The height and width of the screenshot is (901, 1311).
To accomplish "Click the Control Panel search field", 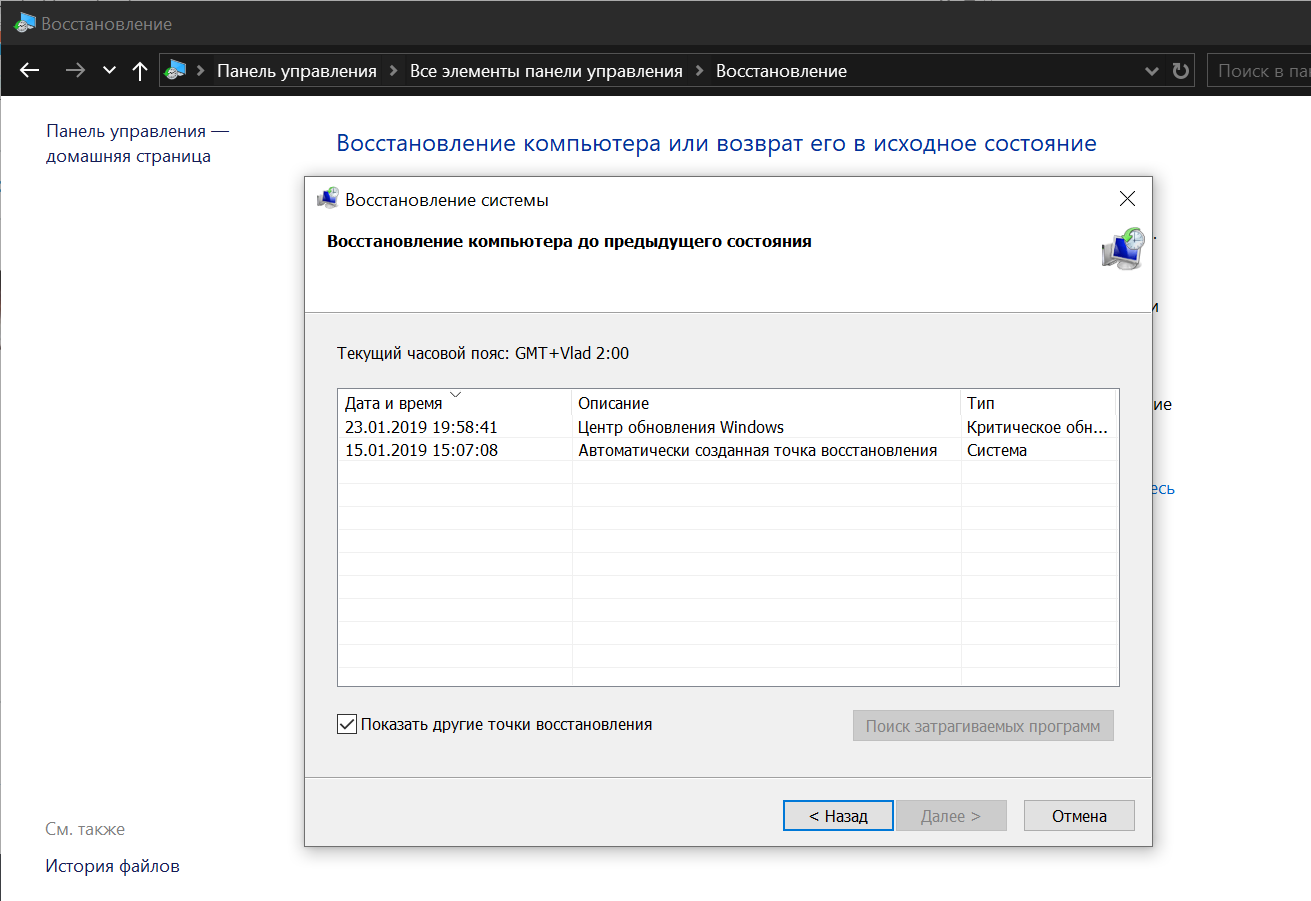I will click(1259, 71).
